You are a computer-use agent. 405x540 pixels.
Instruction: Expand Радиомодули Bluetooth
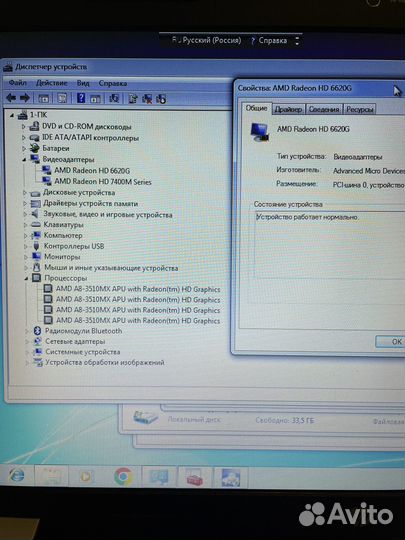tap(27, 331)
